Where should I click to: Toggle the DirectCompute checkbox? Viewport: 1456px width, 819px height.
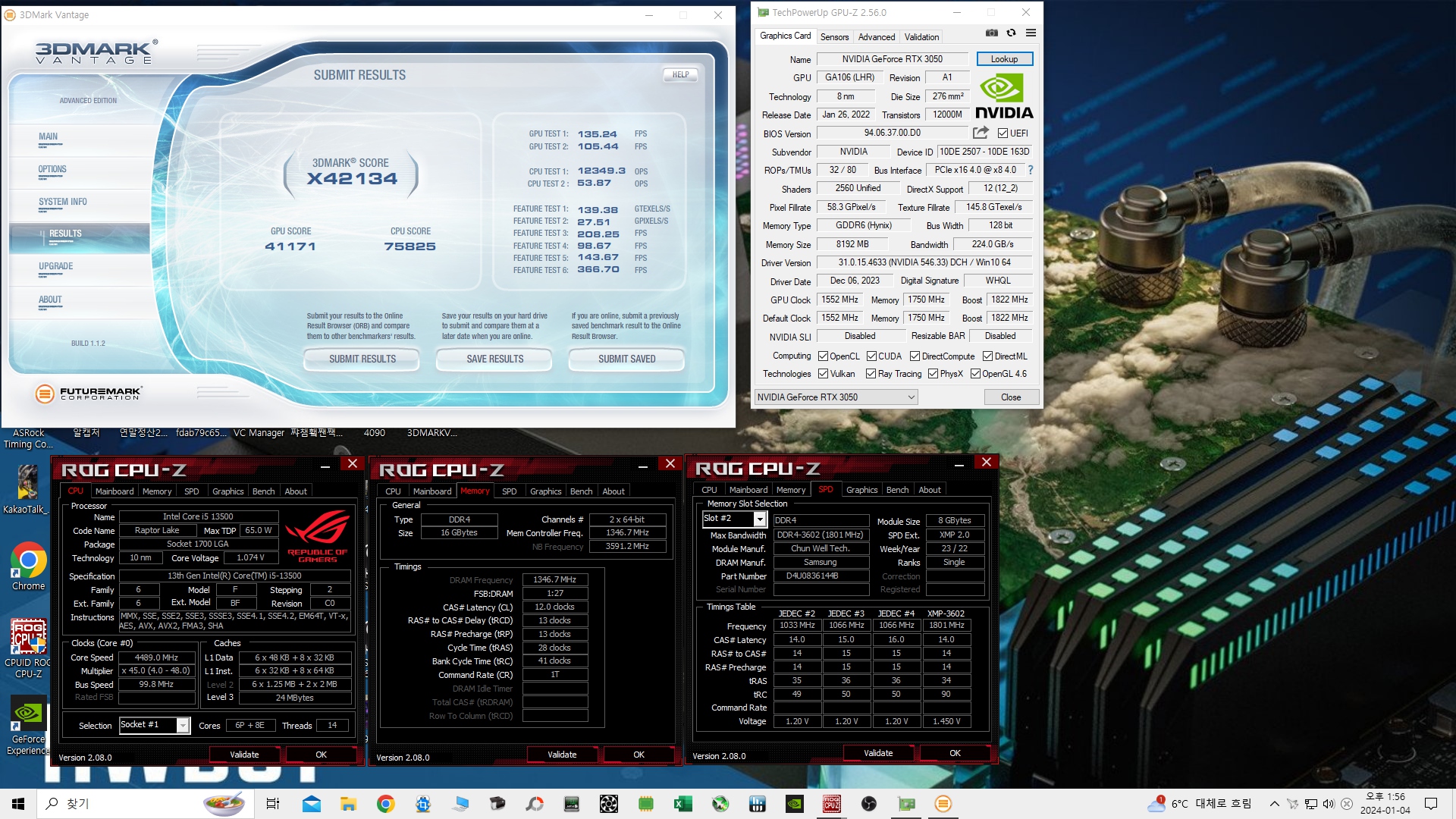[x=915, y=356]
